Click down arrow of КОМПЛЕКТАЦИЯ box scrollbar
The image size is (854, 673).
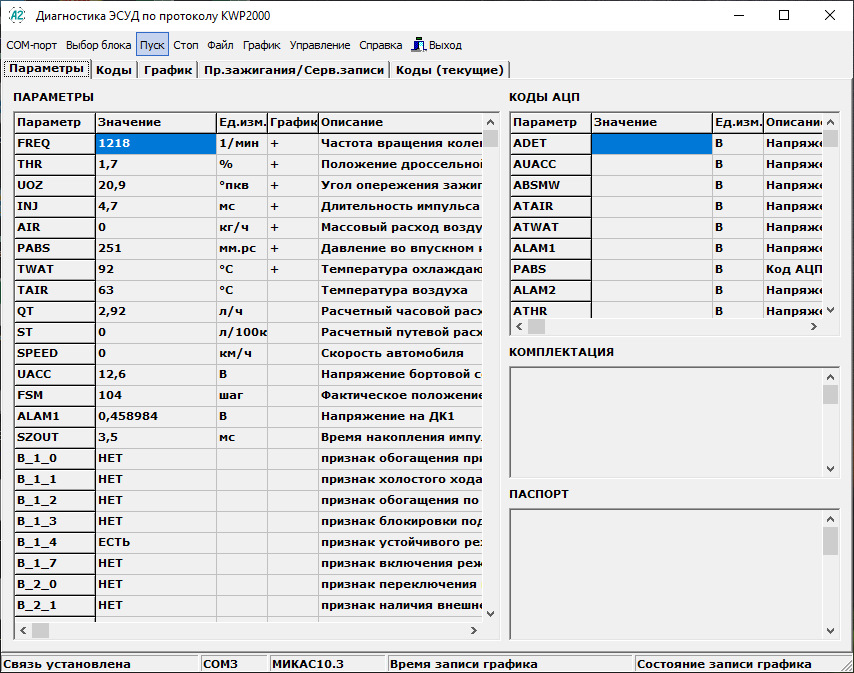831,469
